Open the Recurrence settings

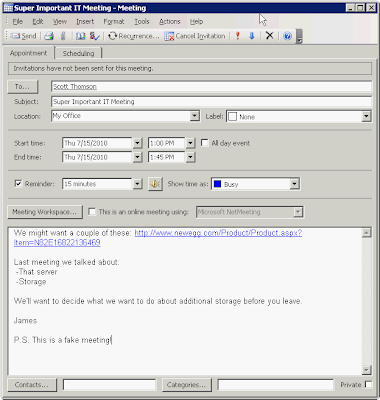click(134, 36)
